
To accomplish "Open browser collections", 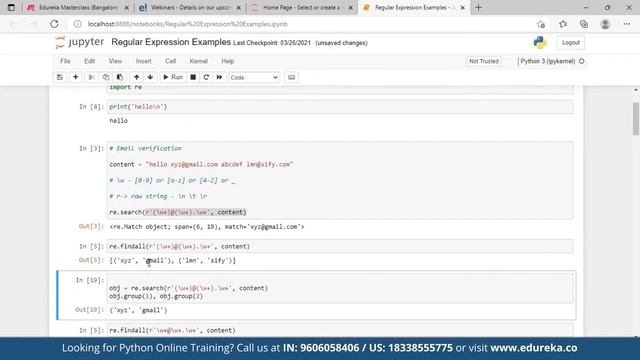I will click(584, 24).
